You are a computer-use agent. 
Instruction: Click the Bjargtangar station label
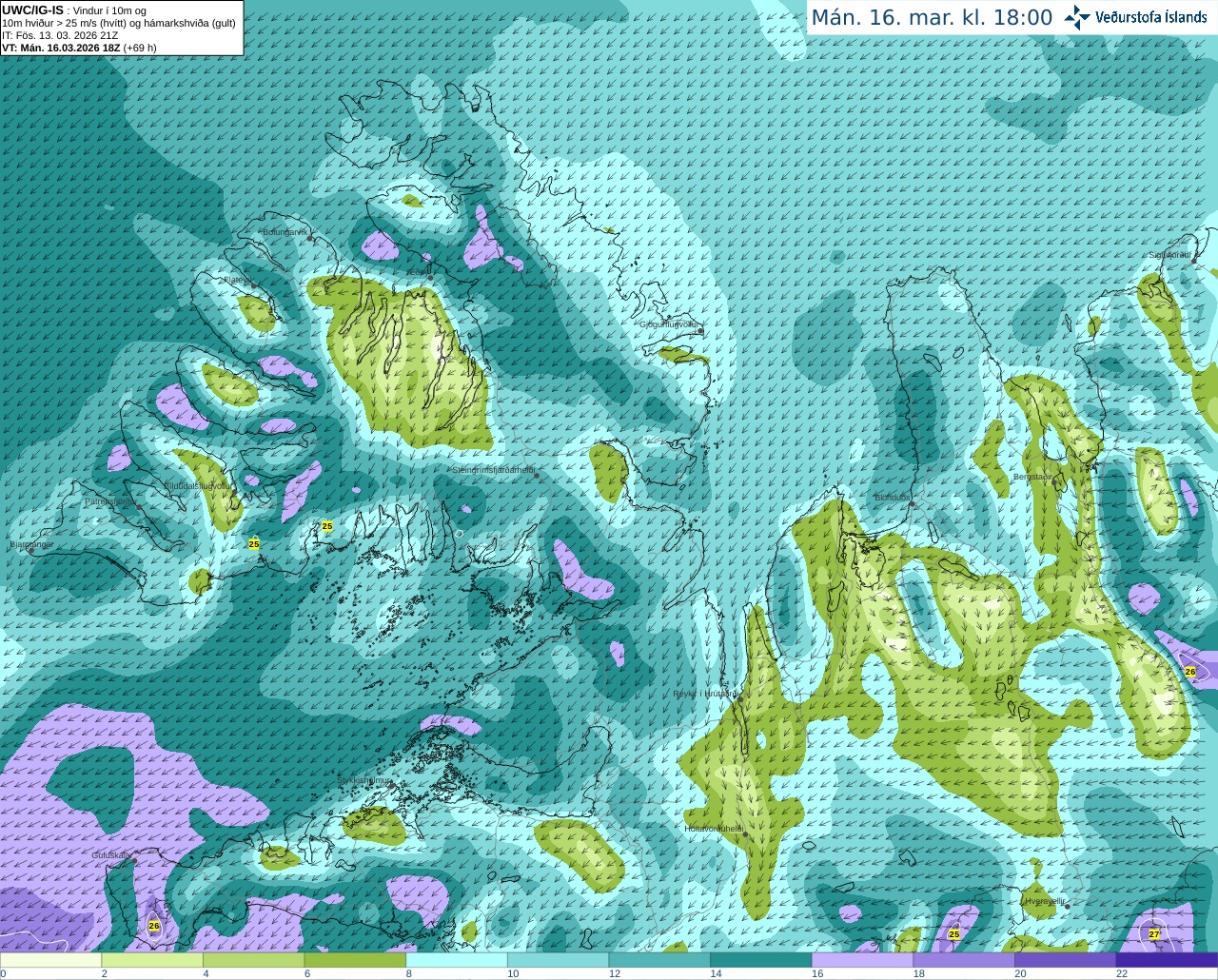click(32, 544)
